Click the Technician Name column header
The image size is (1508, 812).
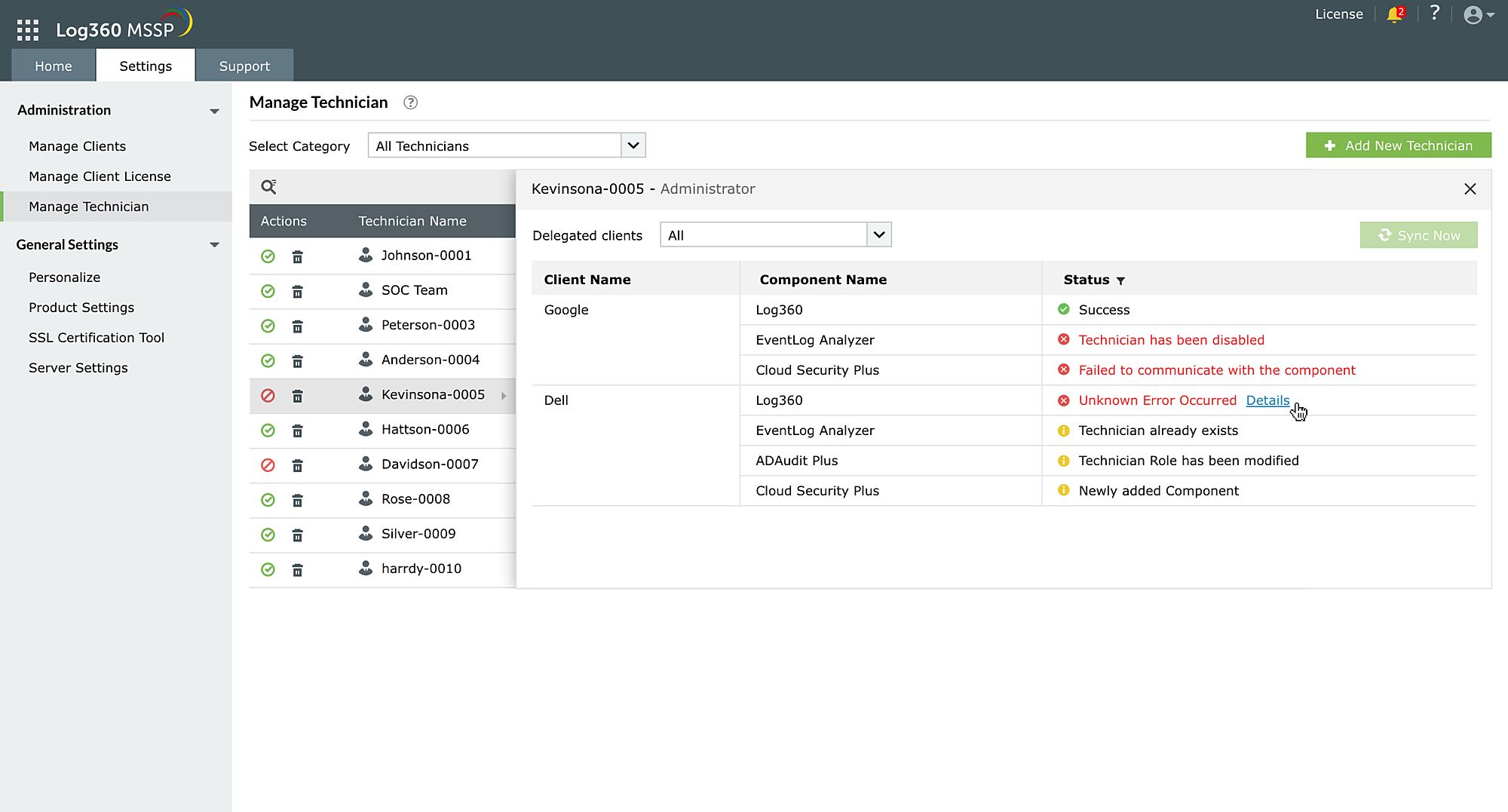point(412,221)
